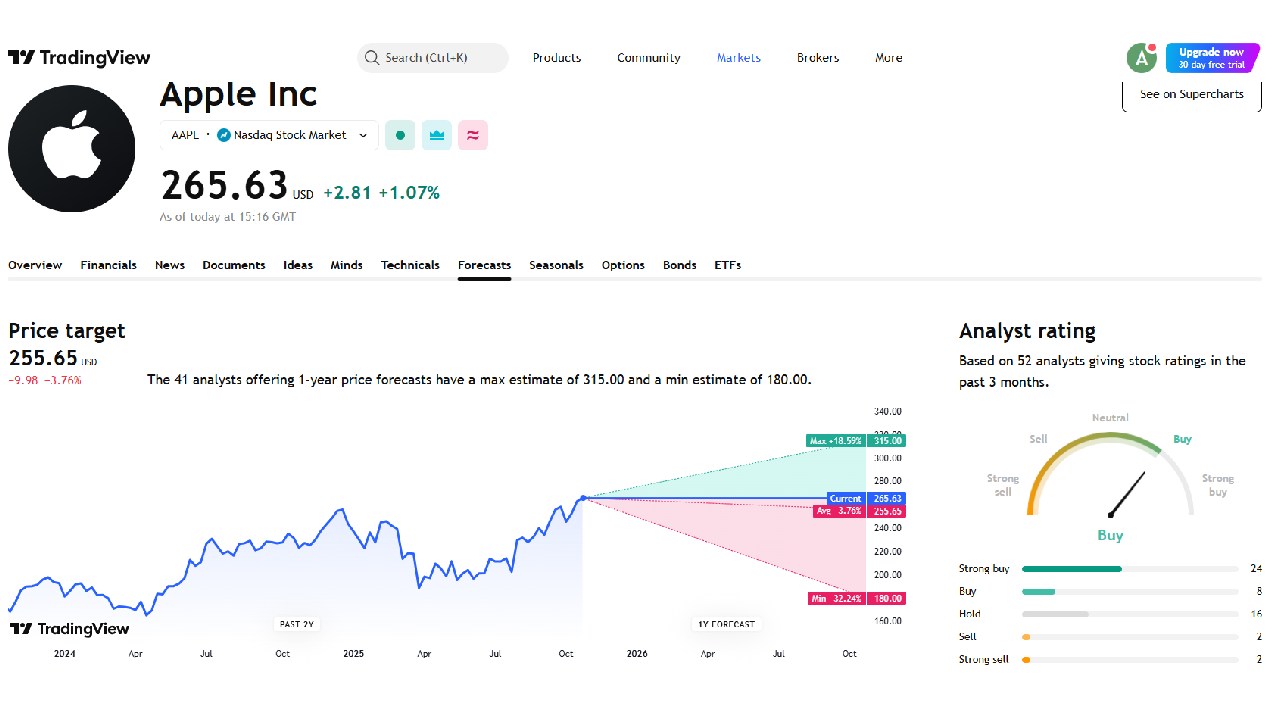Image resolution: width=1280 pixels, height=720 pixels.
Task: Open the Products menu
Action: tap(557, 58)
